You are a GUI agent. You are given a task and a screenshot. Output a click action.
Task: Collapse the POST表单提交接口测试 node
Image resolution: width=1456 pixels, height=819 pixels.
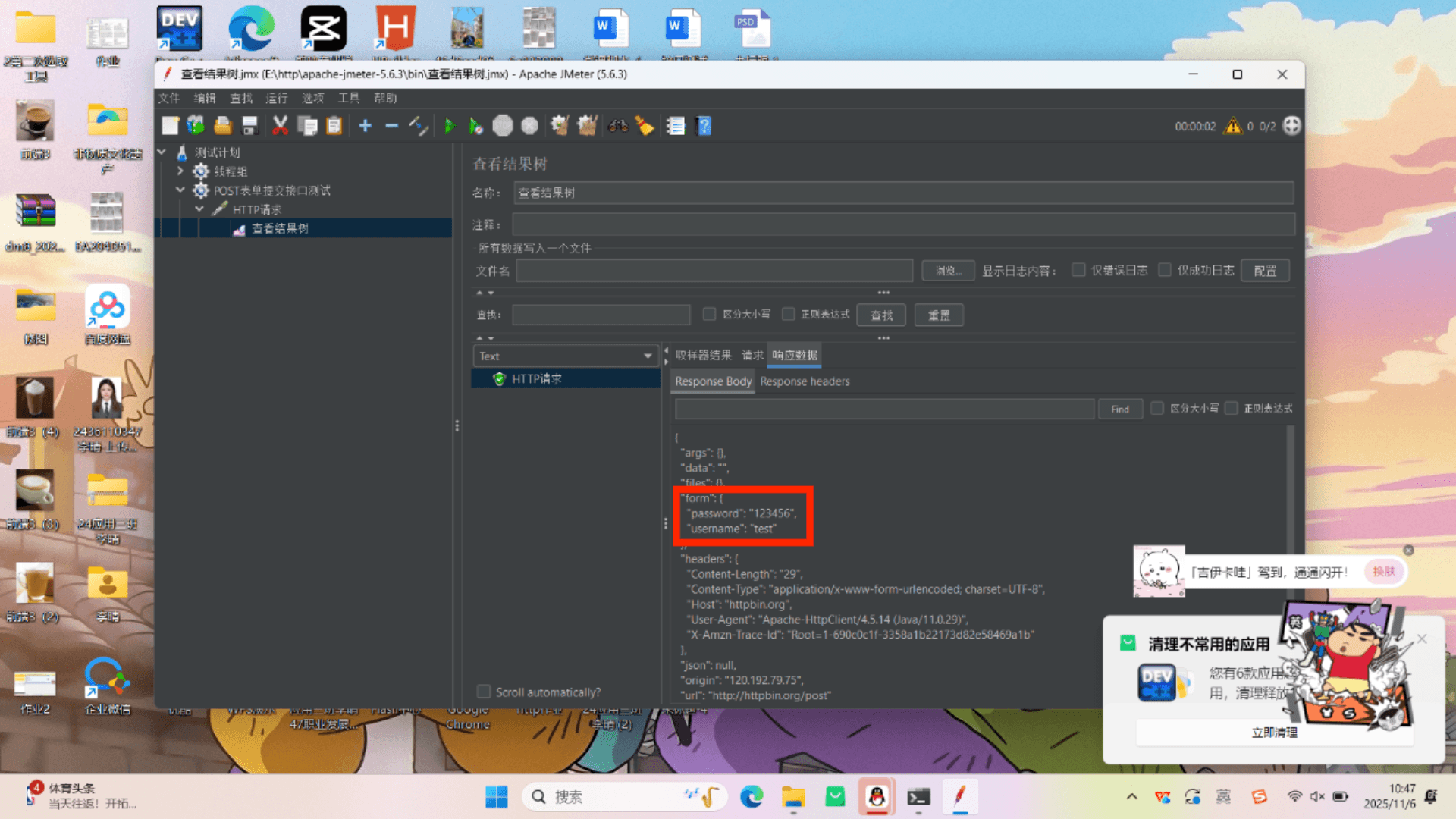180,190
